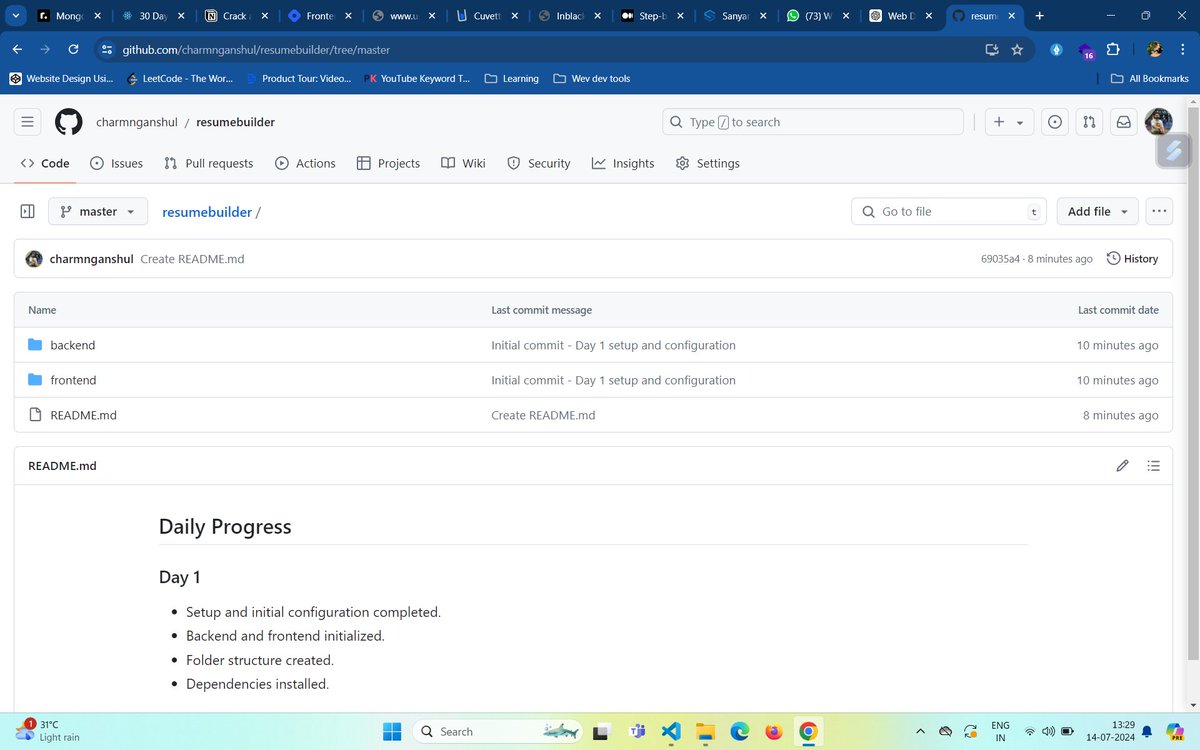This screenshot has width=1200, height=750.
Task: Open the user avatar menu in GitHub header
Action: coord(1158,122)
